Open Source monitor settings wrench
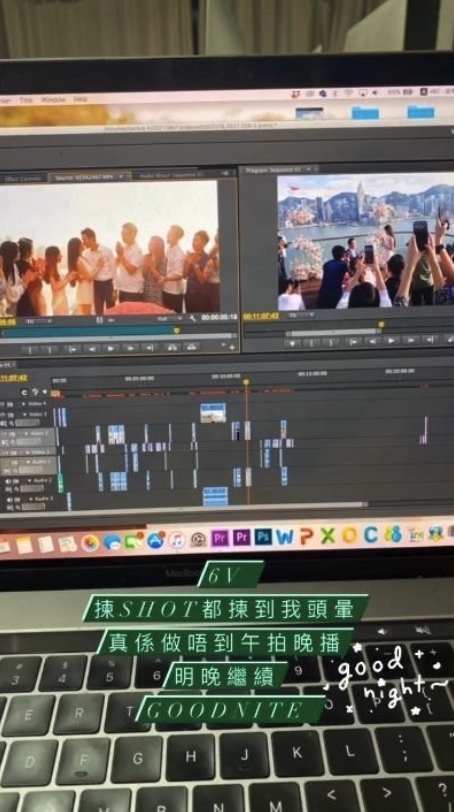The height and width of the screenshot is (812, 454). 193,318
